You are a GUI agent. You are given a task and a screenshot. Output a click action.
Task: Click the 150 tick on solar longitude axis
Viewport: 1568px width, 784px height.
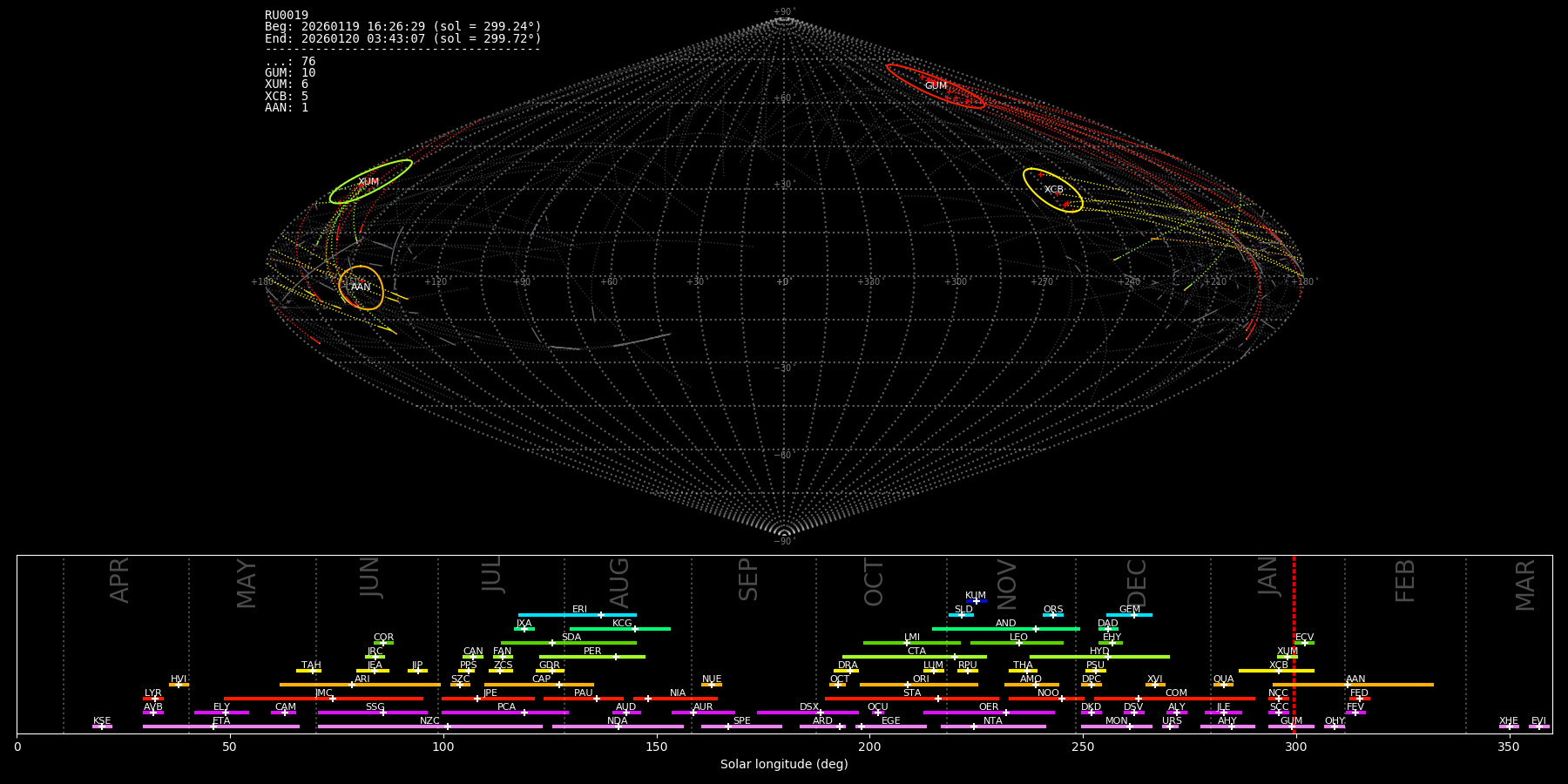click(656, 747)
